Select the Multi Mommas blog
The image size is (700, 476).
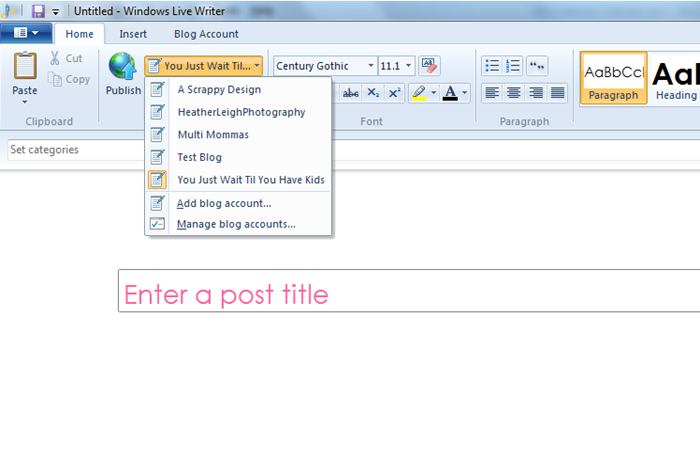click(238, 134)
